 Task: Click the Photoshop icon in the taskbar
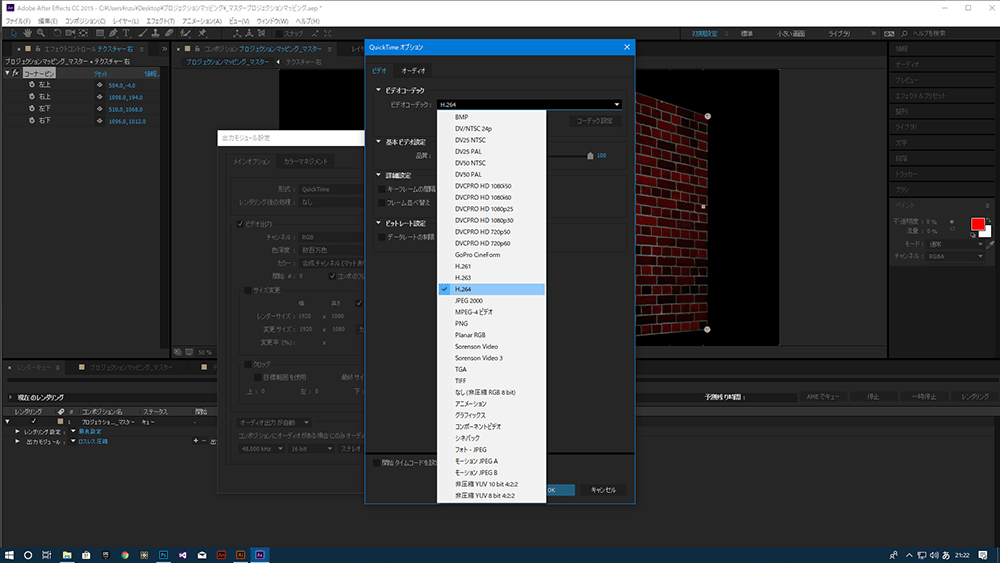pyautogui.click(x=163, y=553)
